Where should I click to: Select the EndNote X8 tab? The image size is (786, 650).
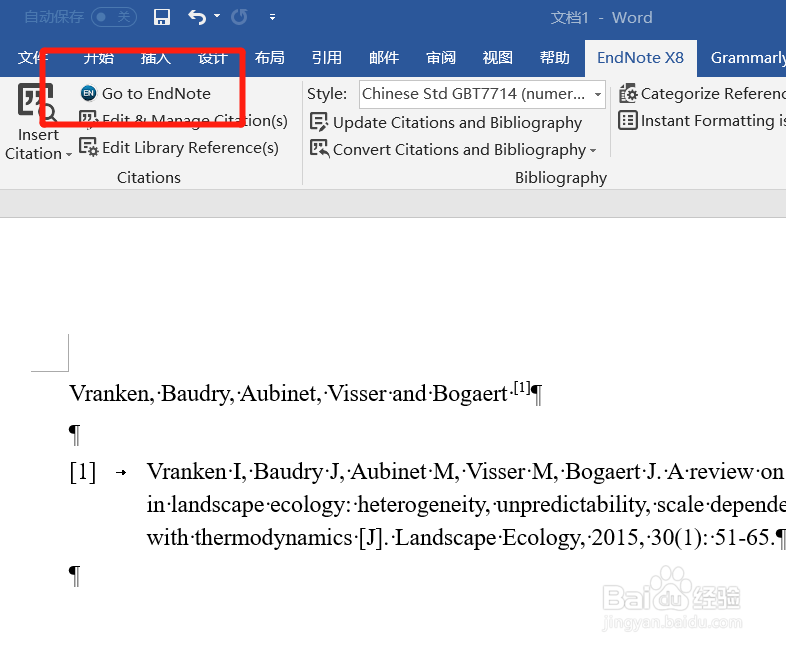(641, 58)
